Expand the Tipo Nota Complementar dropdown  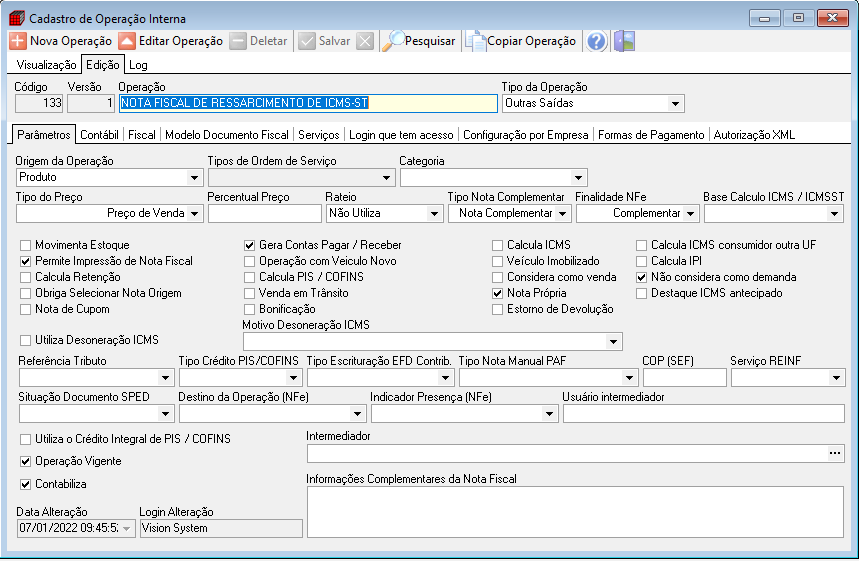click(x=562, y=214)
